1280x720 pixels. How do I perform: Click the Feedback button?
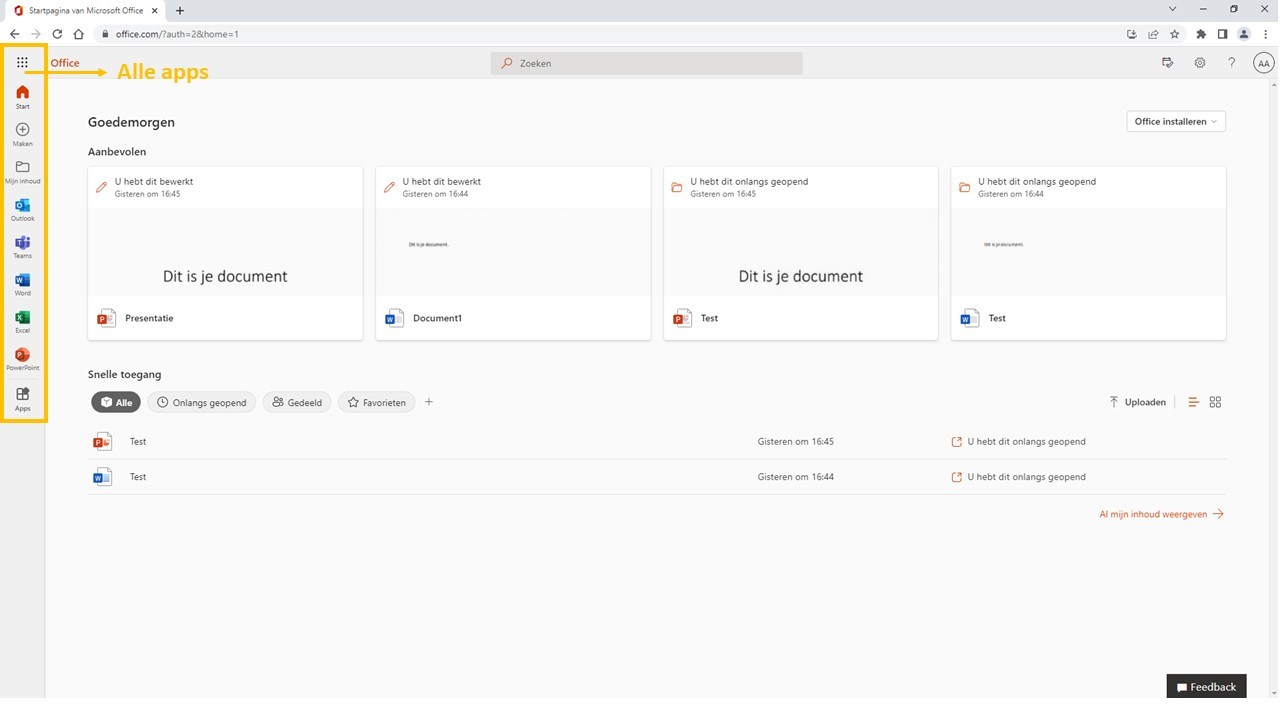(x=1206, y=686)
